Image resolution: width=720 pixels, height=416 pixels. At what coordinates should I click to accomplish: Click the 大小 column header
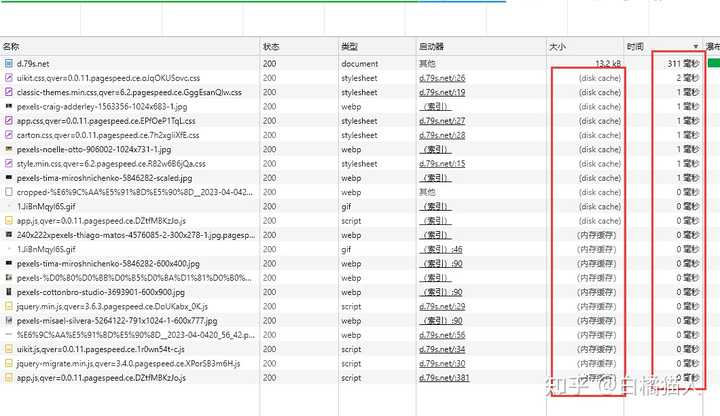557,47
